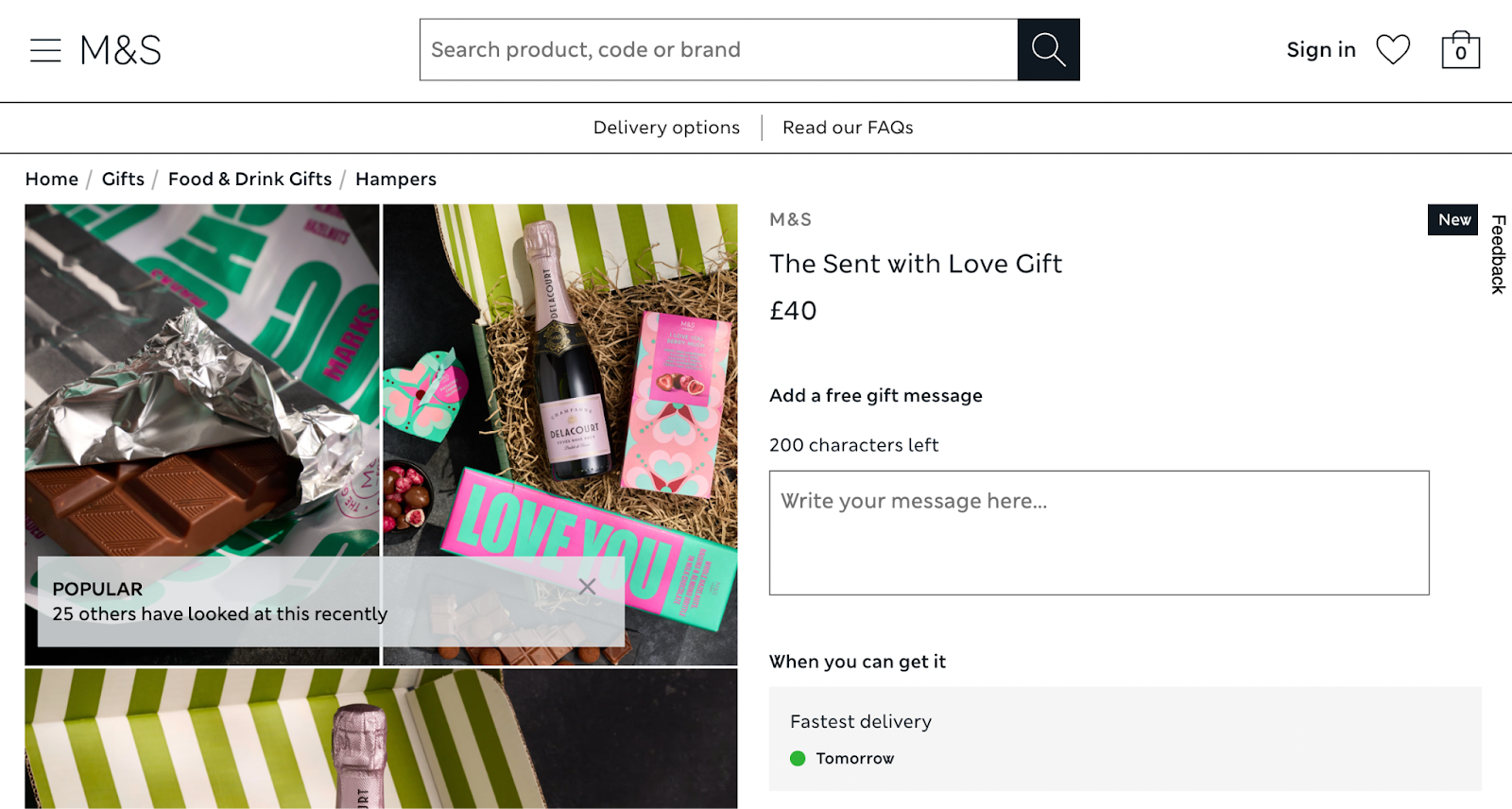The height and width of the screenshot is (809, 1512).
Task: Click the Sign in link
Action: (1320, 50)
